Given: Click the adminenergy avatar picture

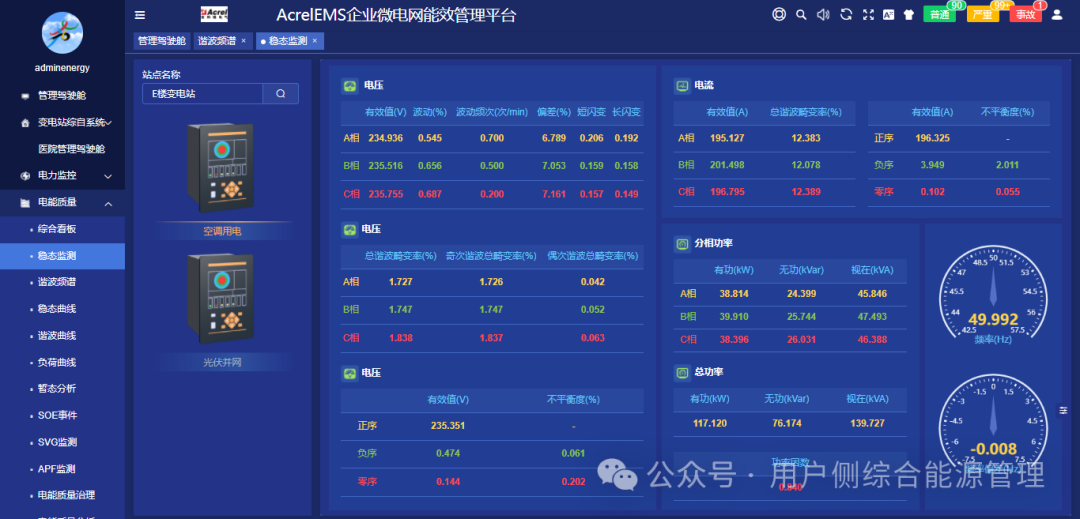Looking at the screenshot, I should [63, 32].
